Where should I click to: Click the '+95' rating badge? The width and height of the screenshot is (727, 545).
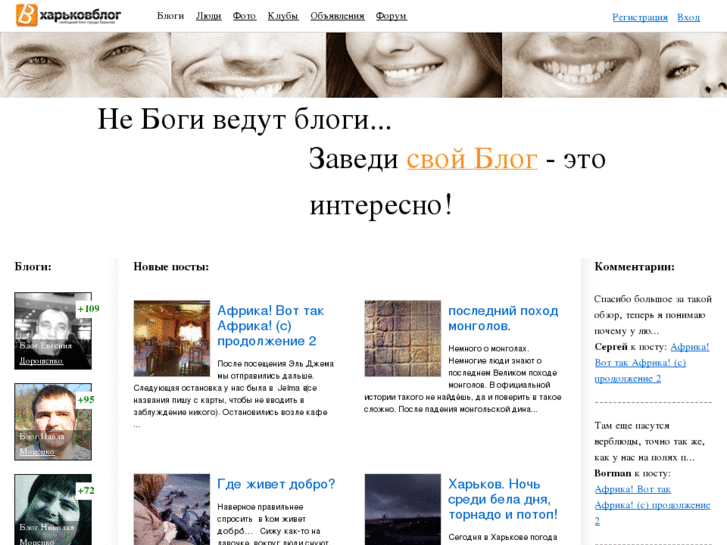[x=86, y=400]
